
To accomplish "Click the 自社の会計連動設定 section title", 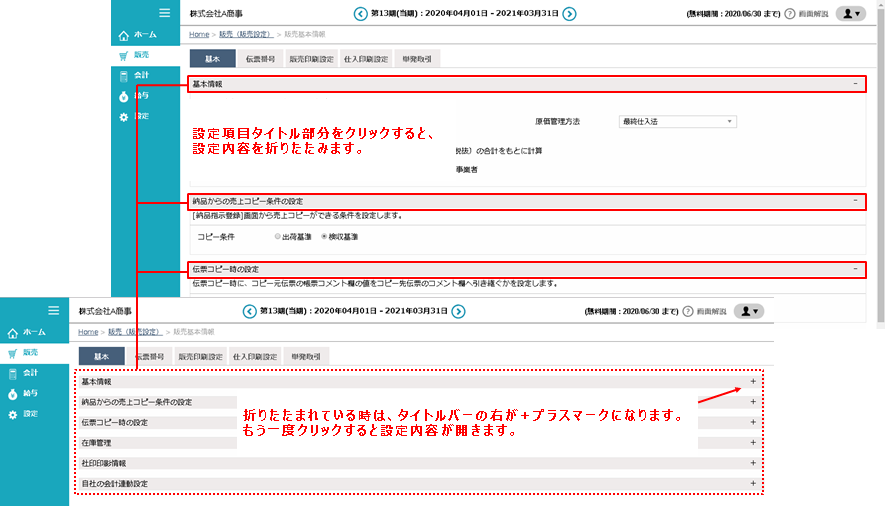I will pos(115,483).
